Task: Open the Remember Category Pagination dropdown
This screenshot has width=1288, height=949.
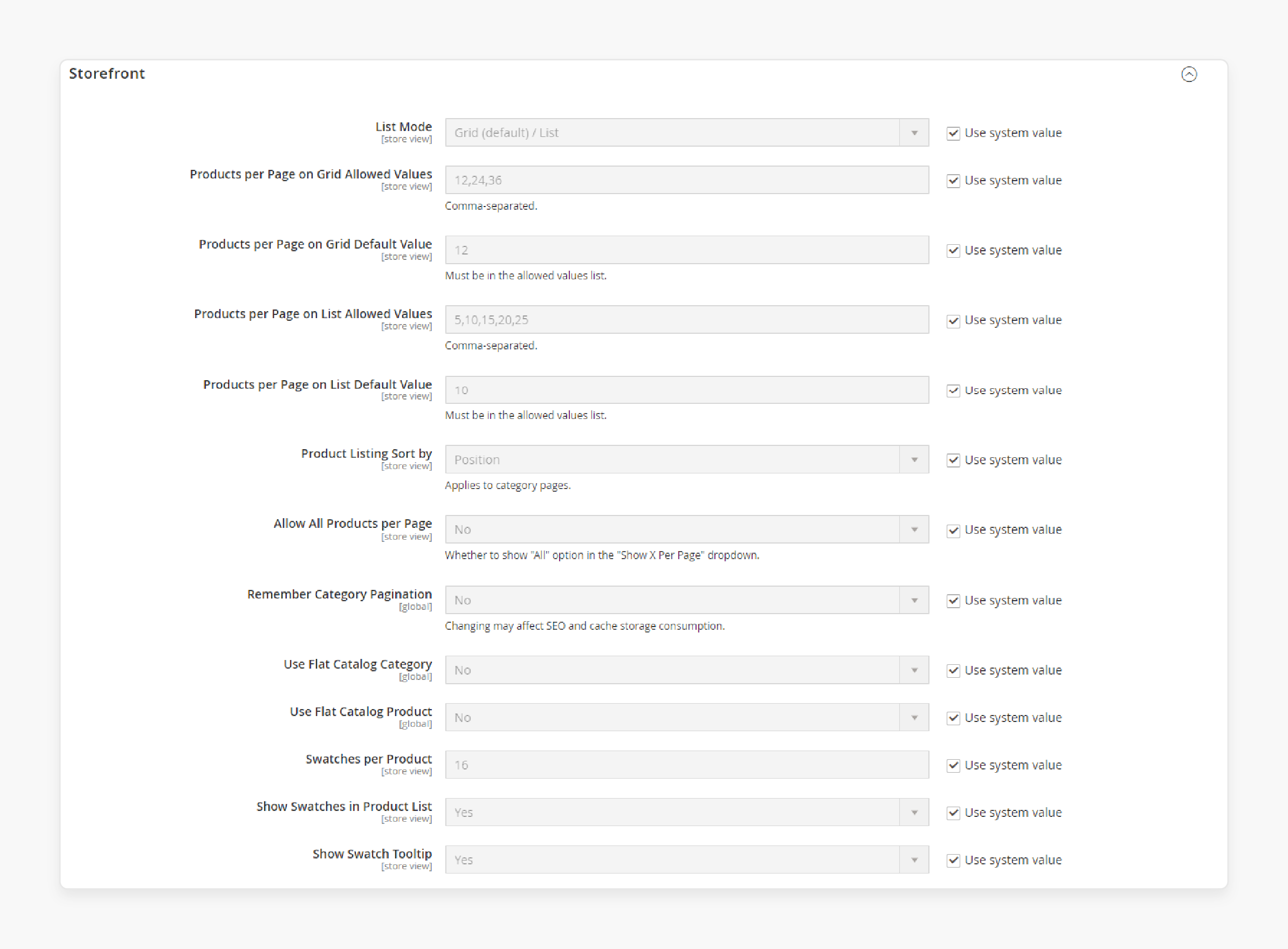Action: 687,600
